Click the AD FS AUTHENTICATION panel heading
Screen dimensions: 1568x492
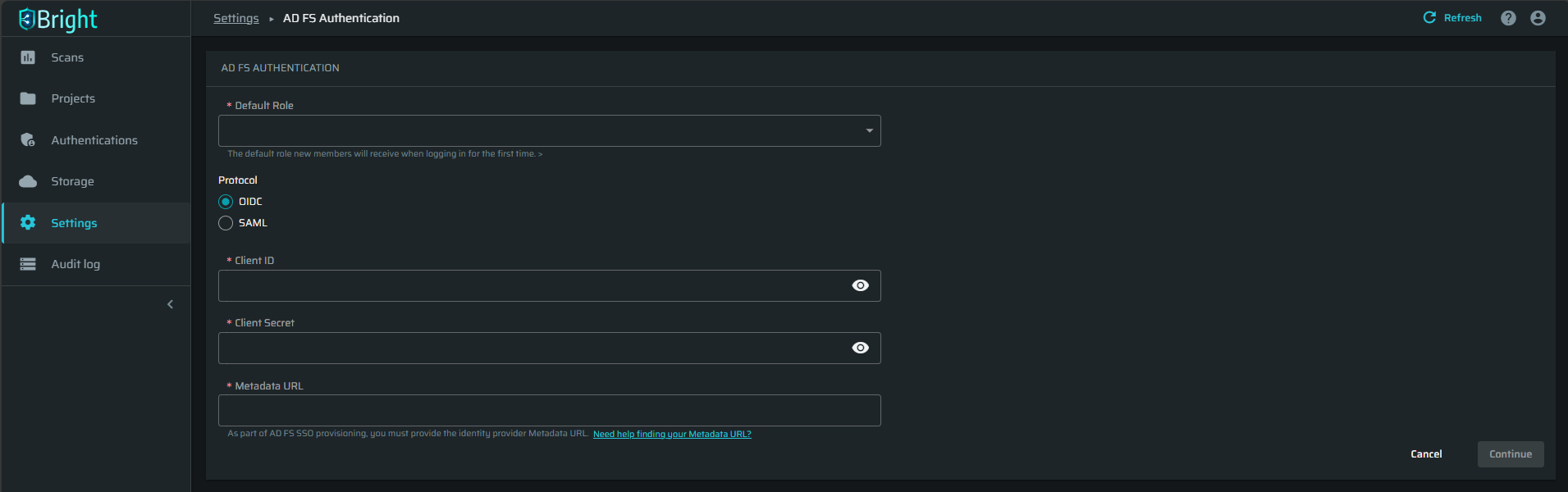(x=280, y=68)
